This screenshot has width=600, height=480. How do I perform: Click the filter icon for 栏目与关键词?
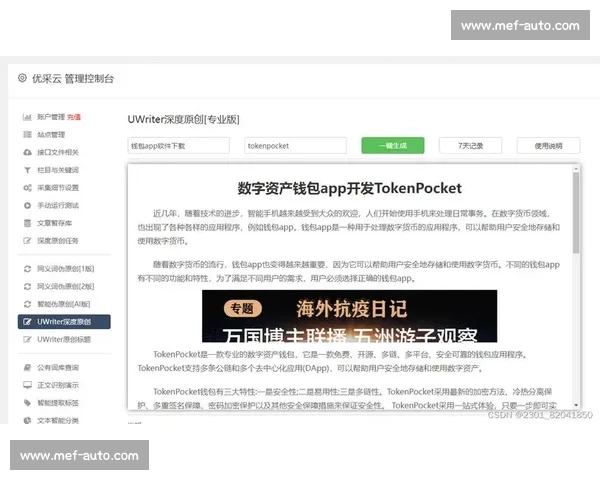pos(27,170)
